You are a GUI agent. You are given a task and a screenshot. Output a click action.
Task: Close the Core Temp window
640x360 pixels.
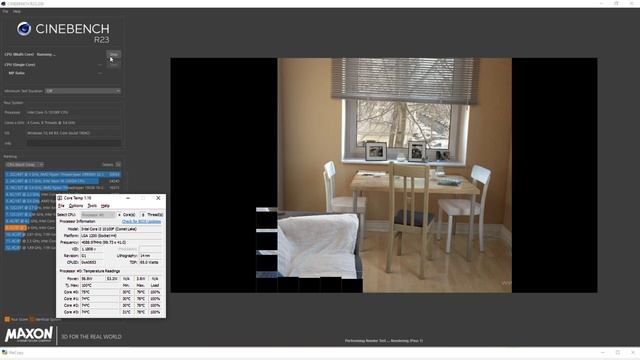[x=158, y=198]
